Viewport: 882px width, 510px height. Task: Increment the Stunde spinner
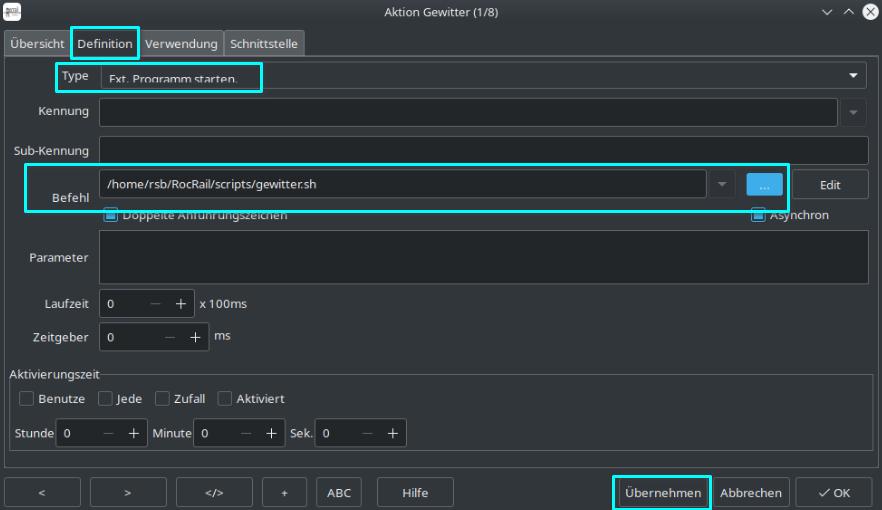(x=134, y=433)
